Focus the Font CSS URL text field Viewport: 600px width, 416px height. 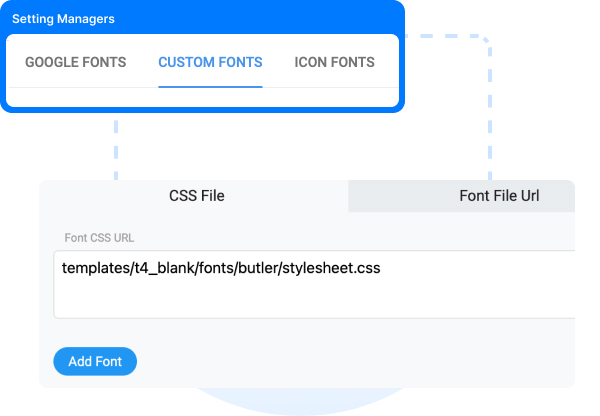pos(314,284)
